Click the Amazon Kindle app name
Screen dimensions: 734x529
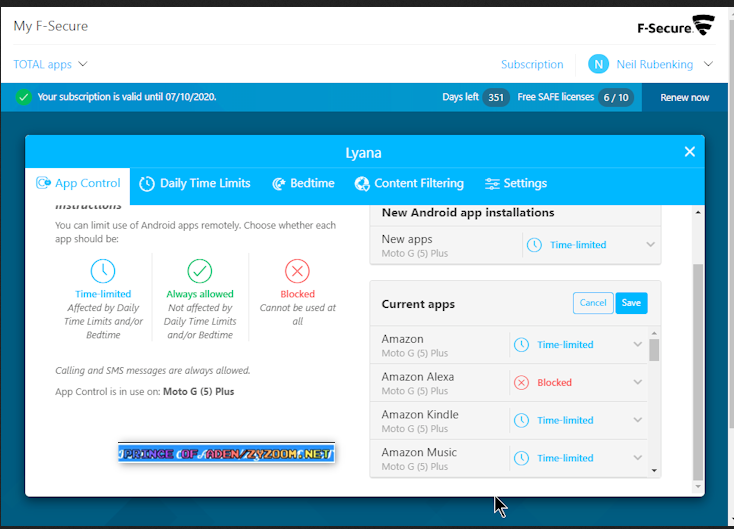click(420, 415)
